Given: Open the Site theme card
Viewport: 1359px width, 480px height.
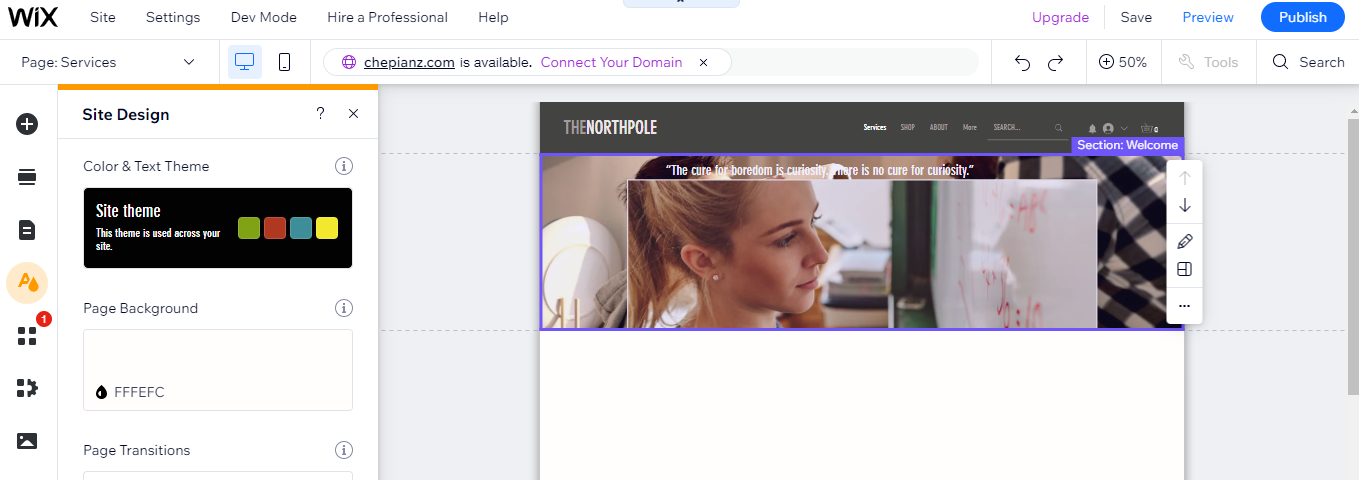Looking at the screenshot, I should click(x=218, y=228).
